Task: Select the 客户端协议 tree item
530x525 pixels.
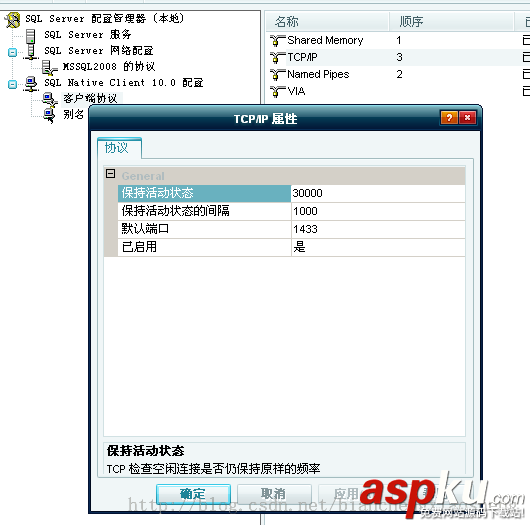Action: click(x=91, y=98)
